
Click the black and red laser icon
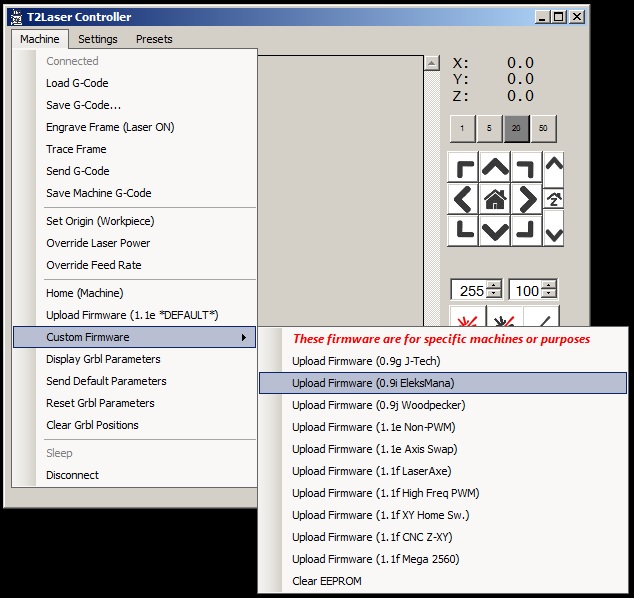[505, 317]
